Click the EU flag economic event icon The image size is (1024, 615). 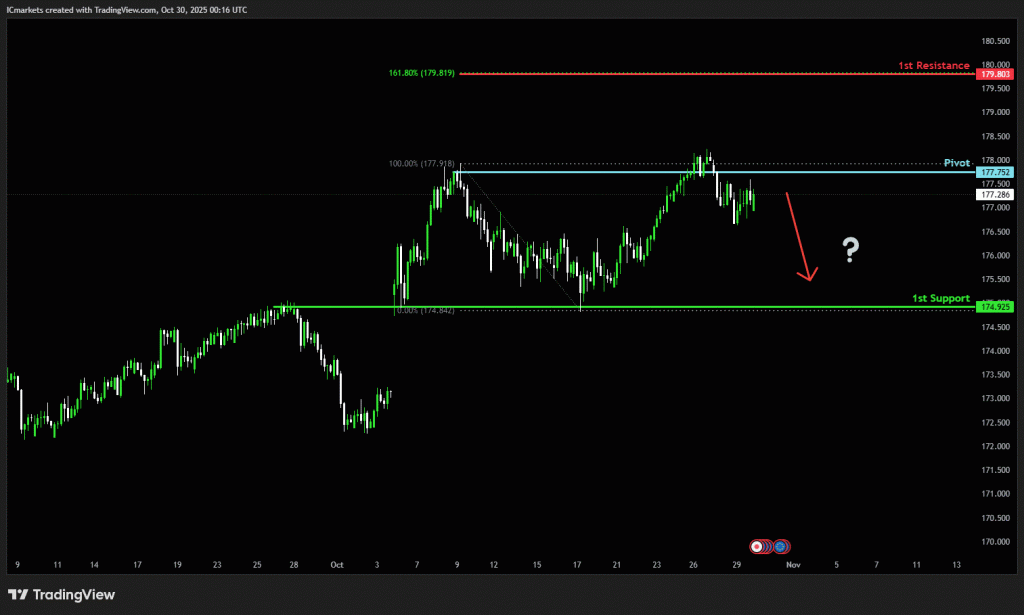[x=781, y=546]
